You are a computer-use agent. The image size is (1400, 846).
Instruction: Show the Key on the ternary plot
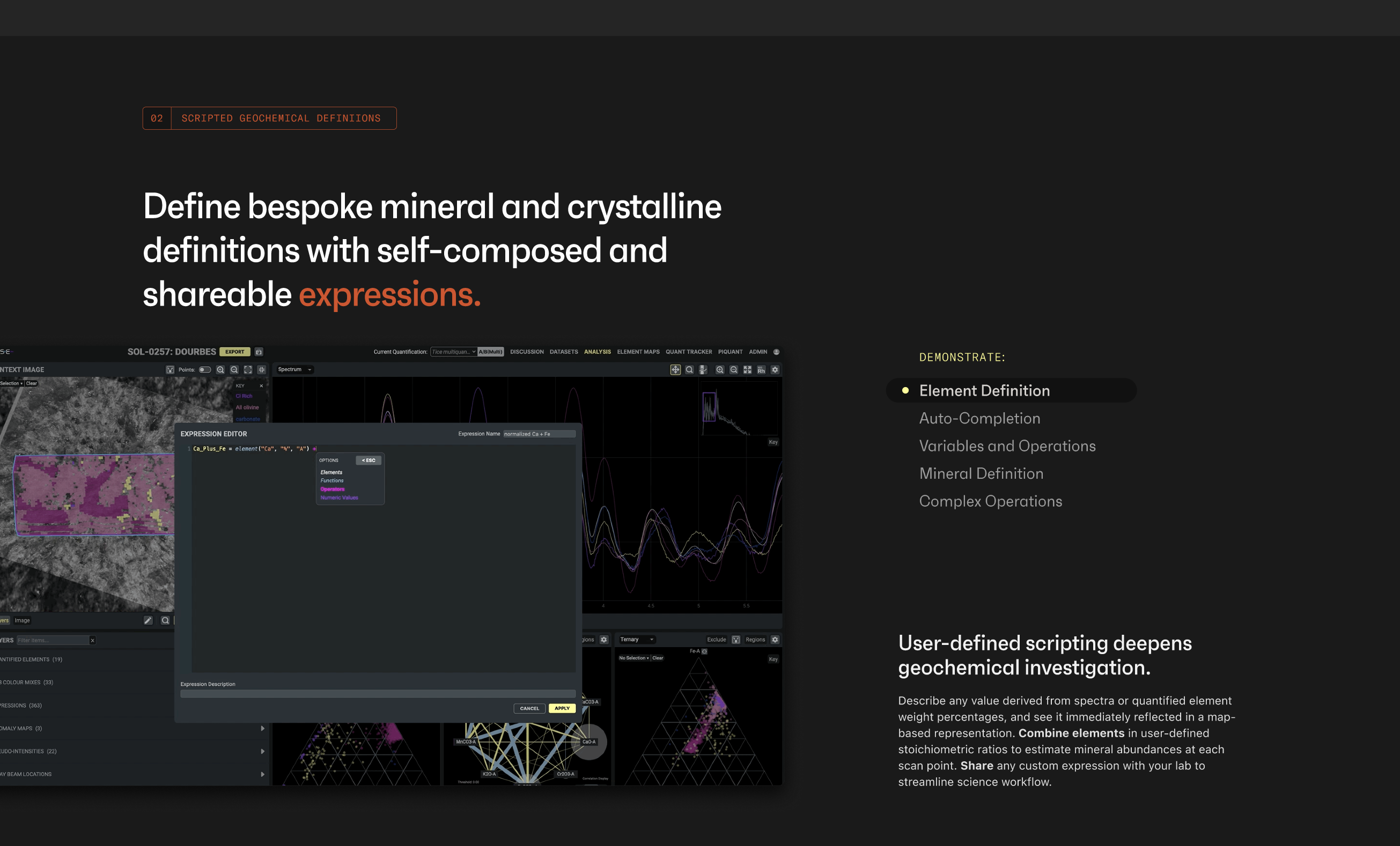773,660
